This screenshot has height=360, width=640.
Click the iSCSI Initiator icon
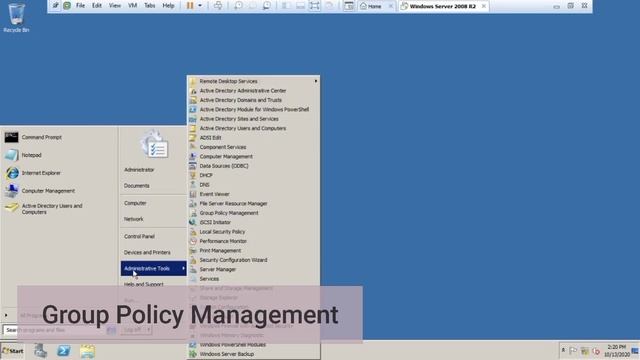pos(193,222)
